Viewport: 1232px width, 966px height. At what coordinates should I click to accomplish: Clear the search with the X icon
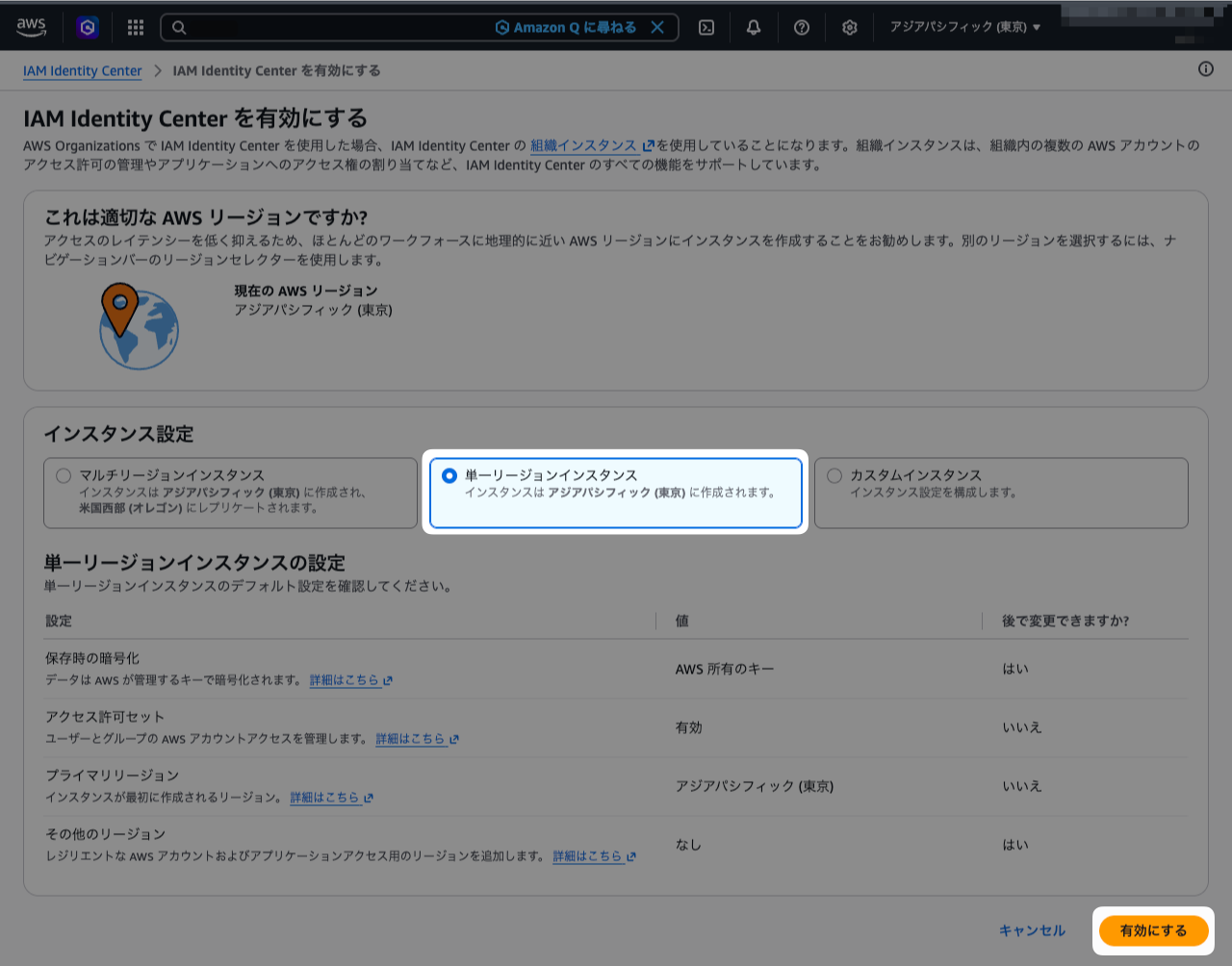(657, 27)
